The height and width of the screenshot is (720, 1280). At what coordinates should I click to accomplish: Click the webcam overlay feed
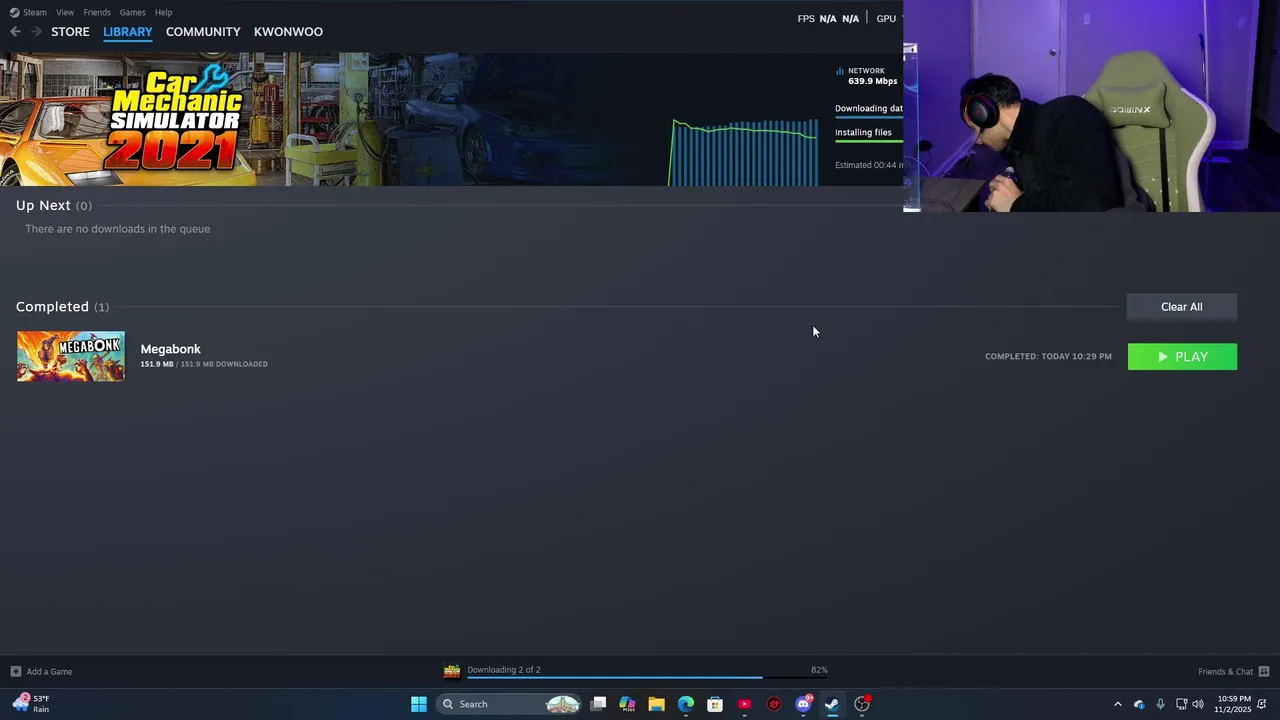[x=1091, y=106]
